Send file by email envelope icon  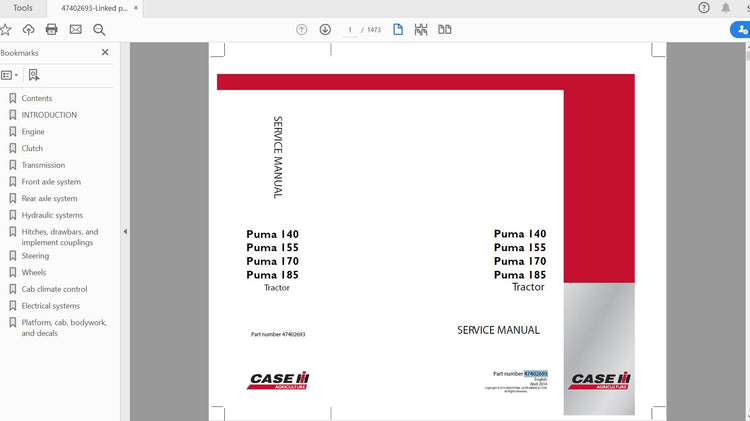coord(76,30)
